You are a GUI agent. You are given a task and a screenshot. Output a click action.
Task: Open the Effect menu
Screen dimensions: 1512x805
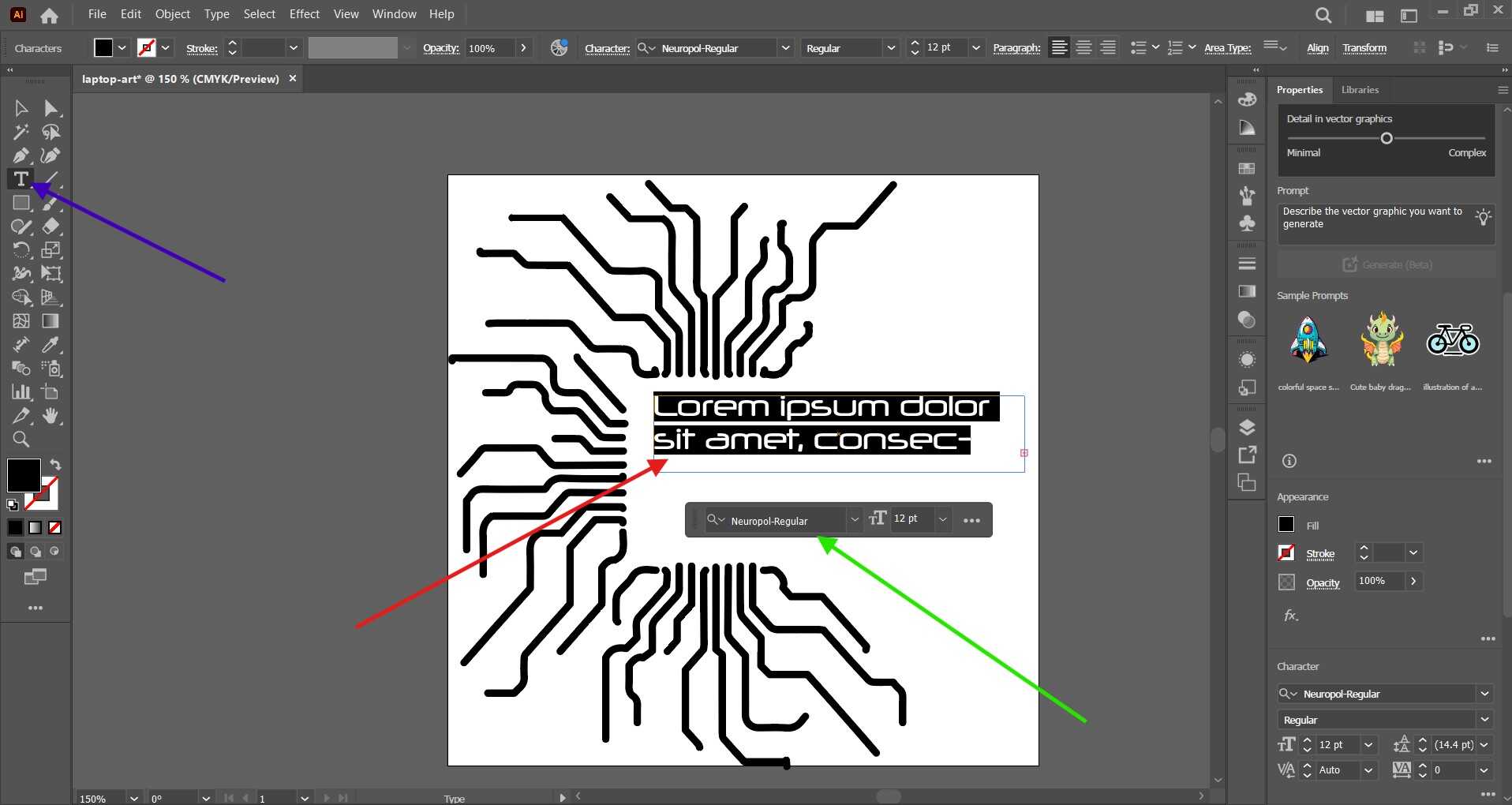click(x=305, y=14)
